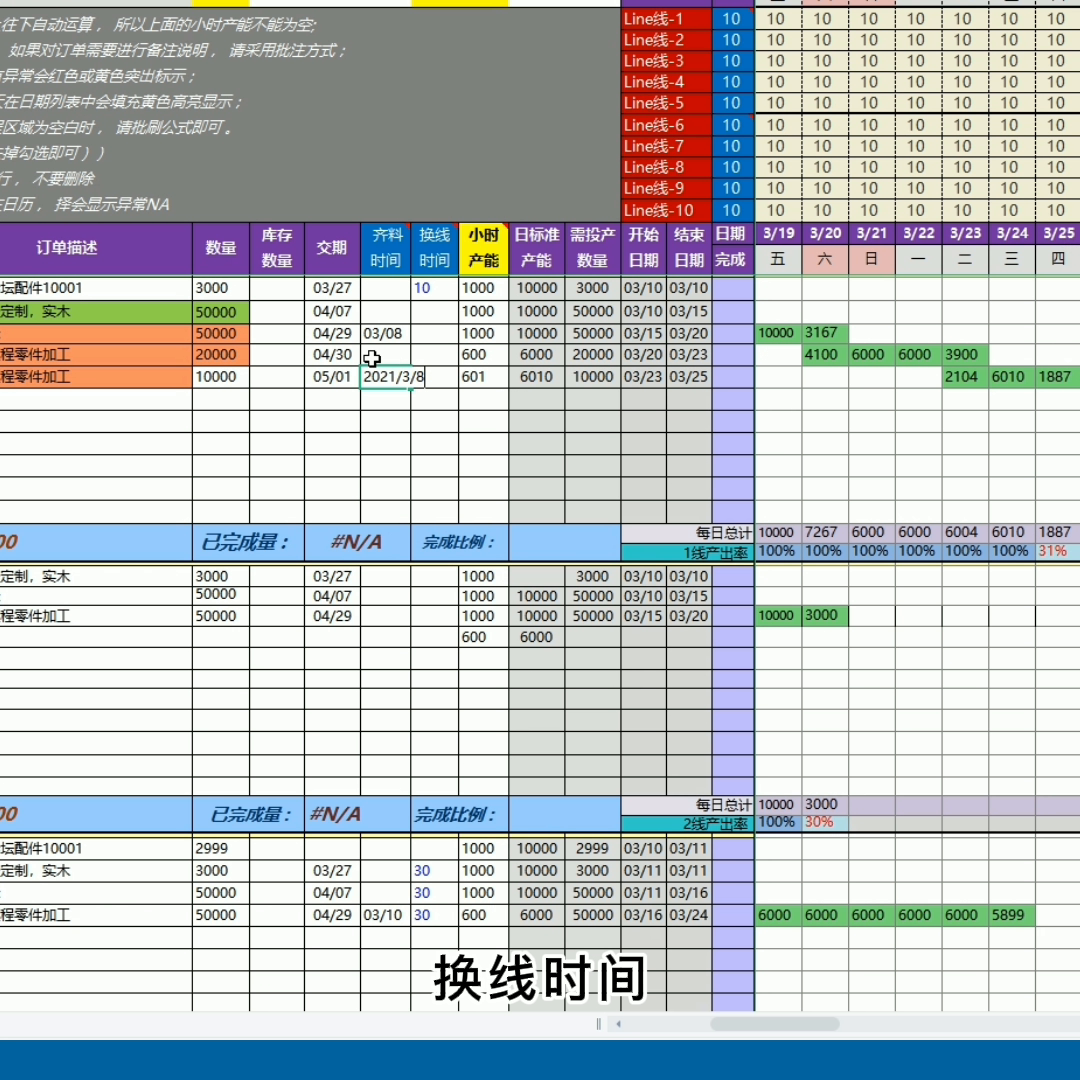Click the green 定制，实木 order cell
The image size is (1080, 1080).
tap(96, 311)
